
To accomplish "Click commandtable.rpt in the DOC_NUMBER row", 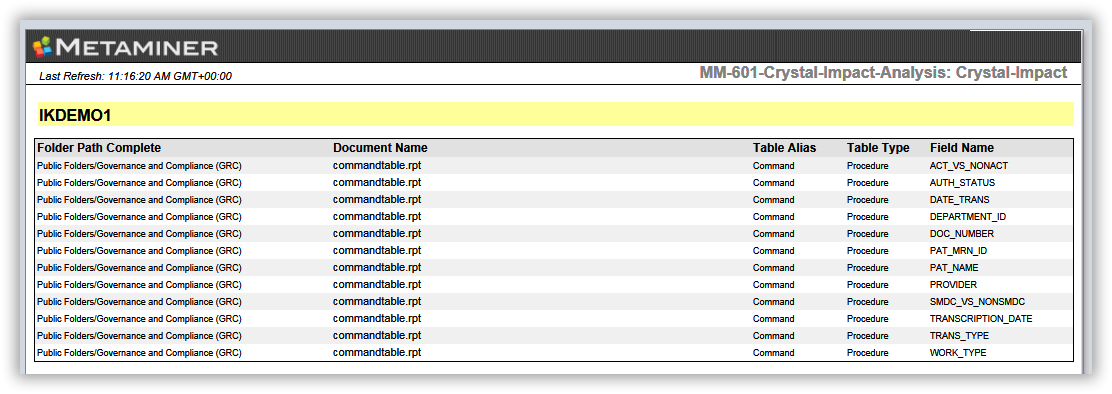I will coord(377,233).
